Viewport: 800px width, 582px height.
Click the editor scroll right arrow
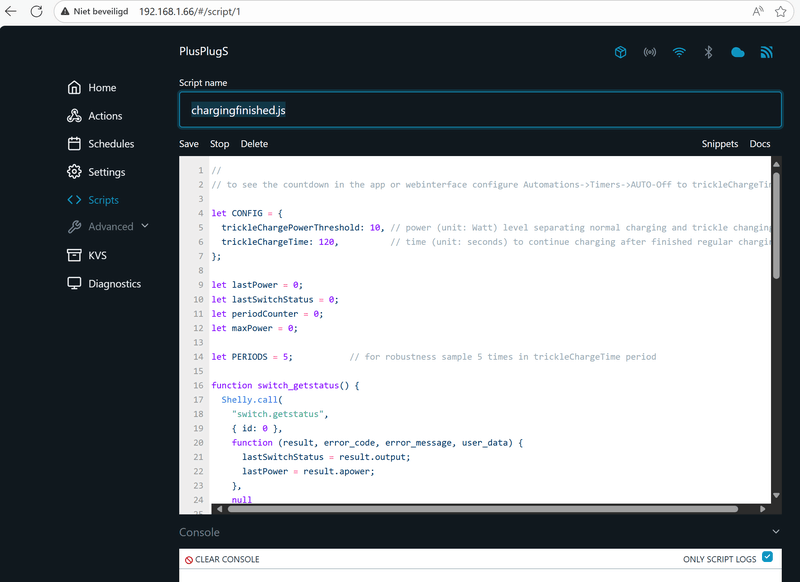point(763,509)
